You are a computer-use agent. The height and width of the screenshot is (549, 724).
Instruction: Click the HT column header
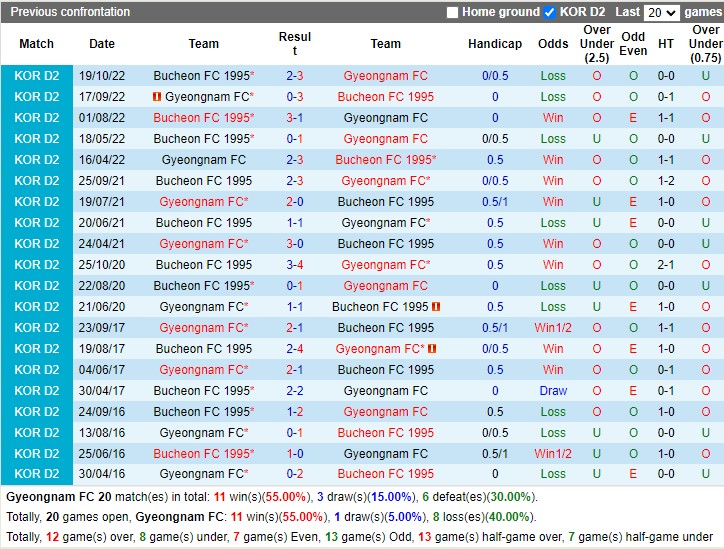666,44
